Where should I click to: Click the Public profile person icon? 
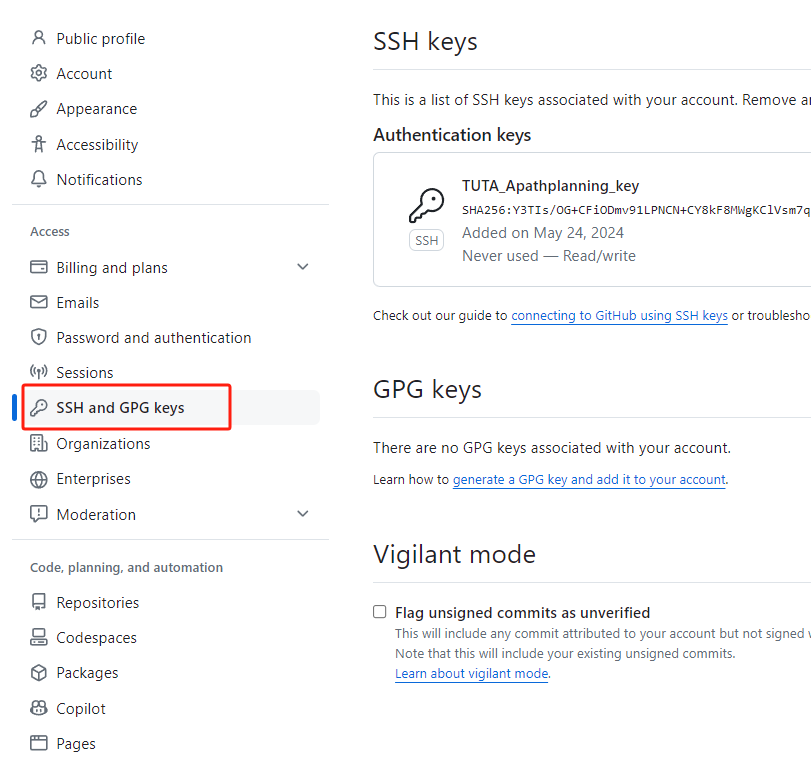tap(39, 38)
